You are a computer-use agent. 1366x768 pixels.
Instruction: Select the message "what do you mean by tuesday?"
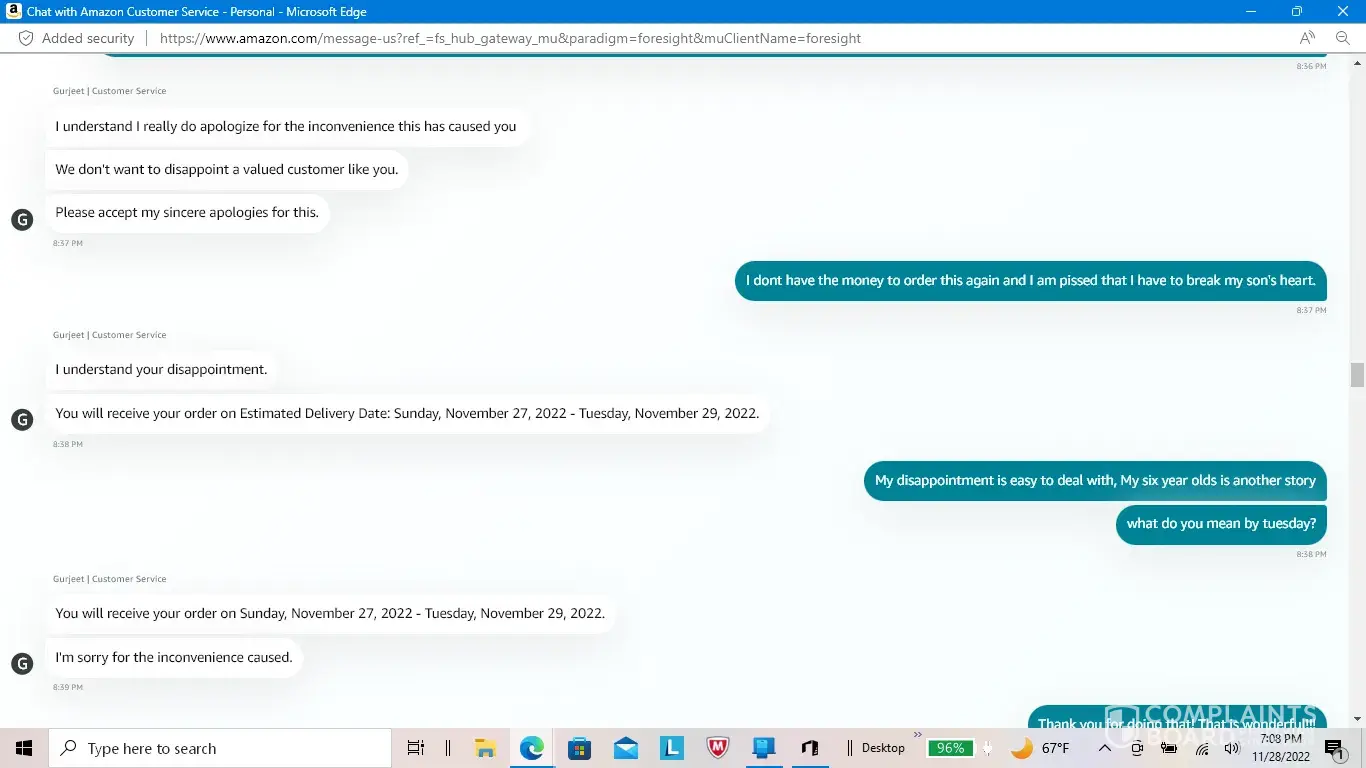point(1221,523)
